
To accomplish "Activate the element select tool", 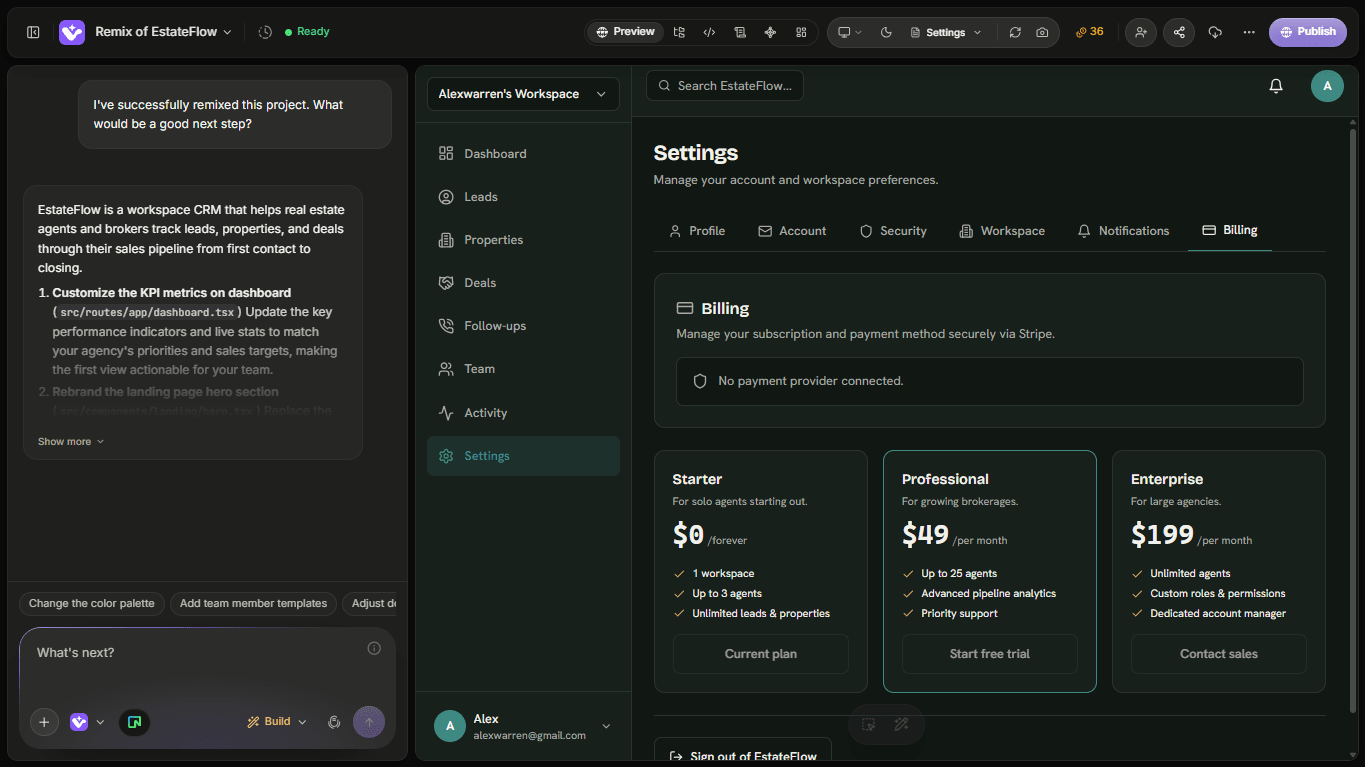I will (869, 725).
